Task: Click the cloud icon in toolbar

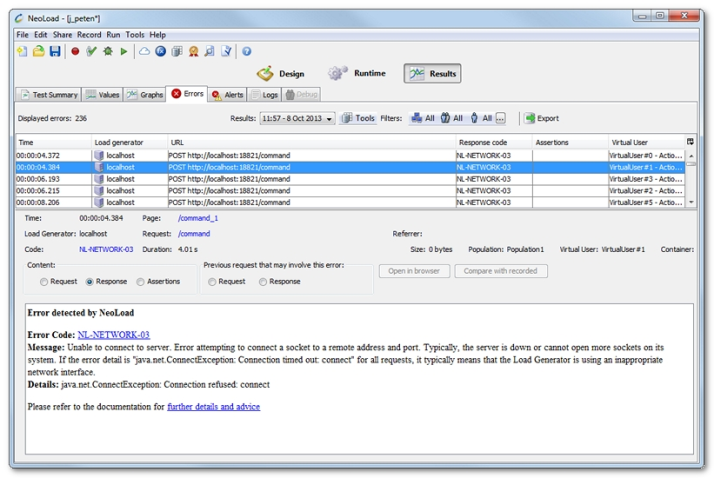Action: 144,51
